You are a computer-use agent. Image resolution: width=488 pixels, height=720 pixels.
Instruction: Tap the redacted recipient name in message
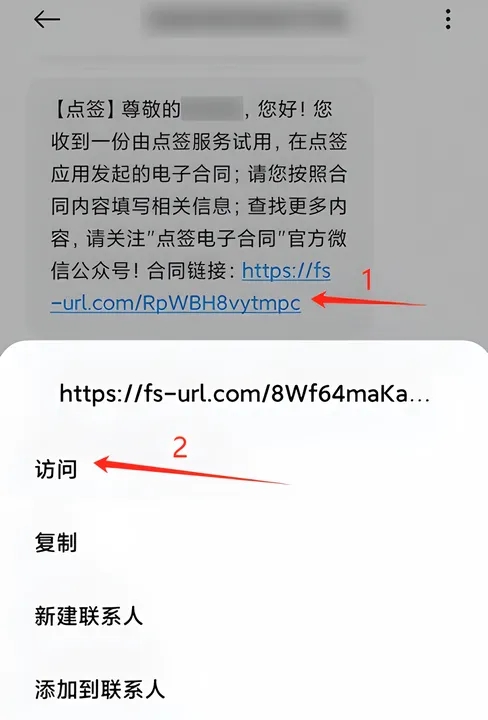point(212,109)
